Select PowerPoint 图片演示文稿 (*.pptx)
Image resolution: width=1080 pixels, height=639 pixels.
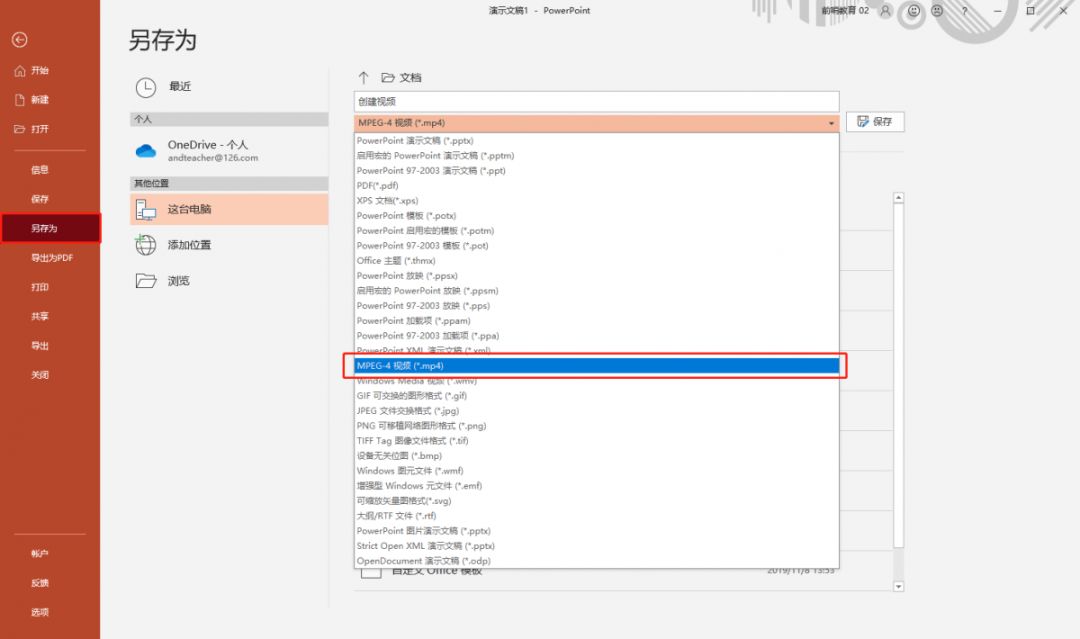tap(596, 531)
